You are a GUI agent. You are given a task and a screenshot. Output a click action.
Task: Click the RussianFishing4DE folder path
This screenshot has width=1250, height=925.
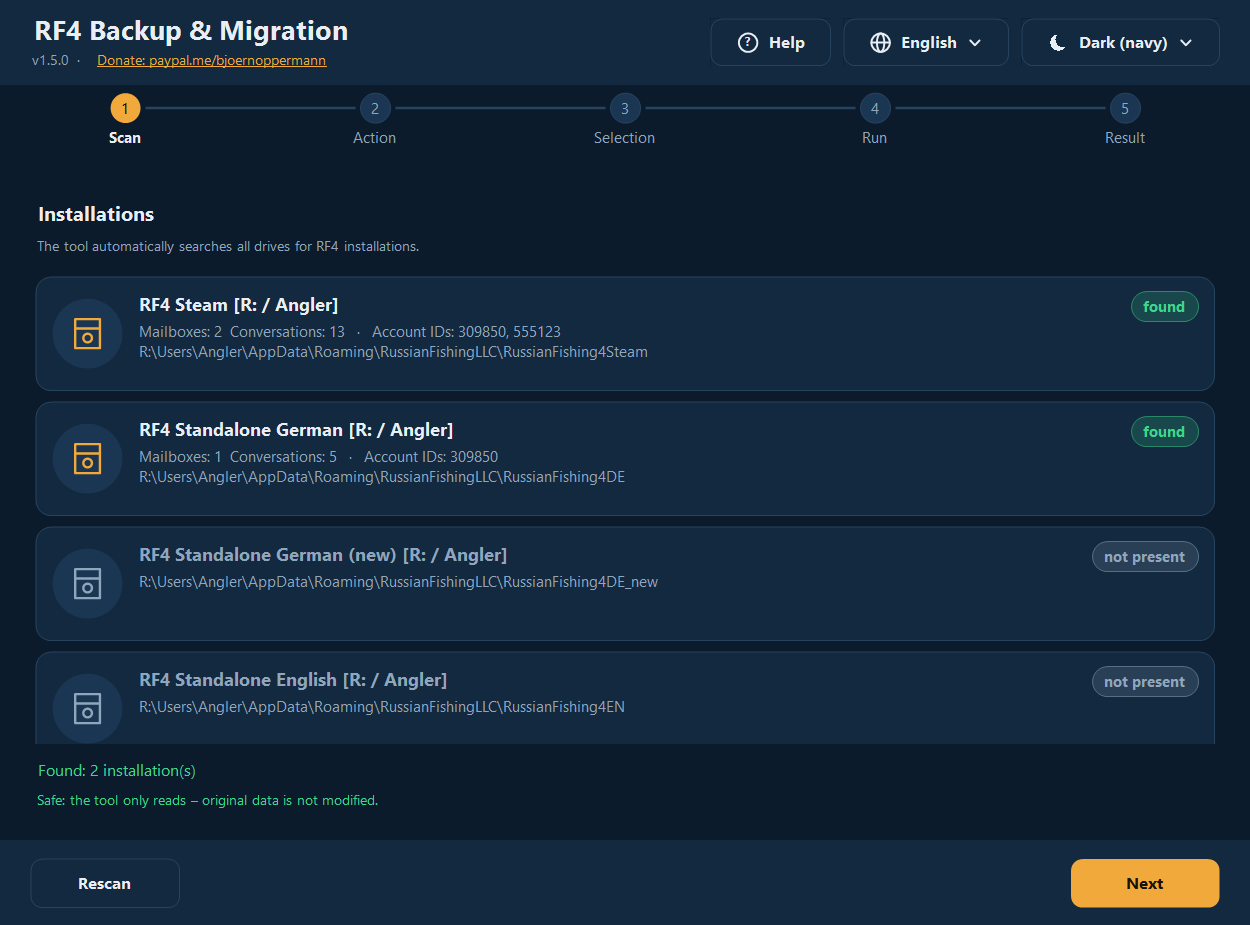(x=382, y=477)
